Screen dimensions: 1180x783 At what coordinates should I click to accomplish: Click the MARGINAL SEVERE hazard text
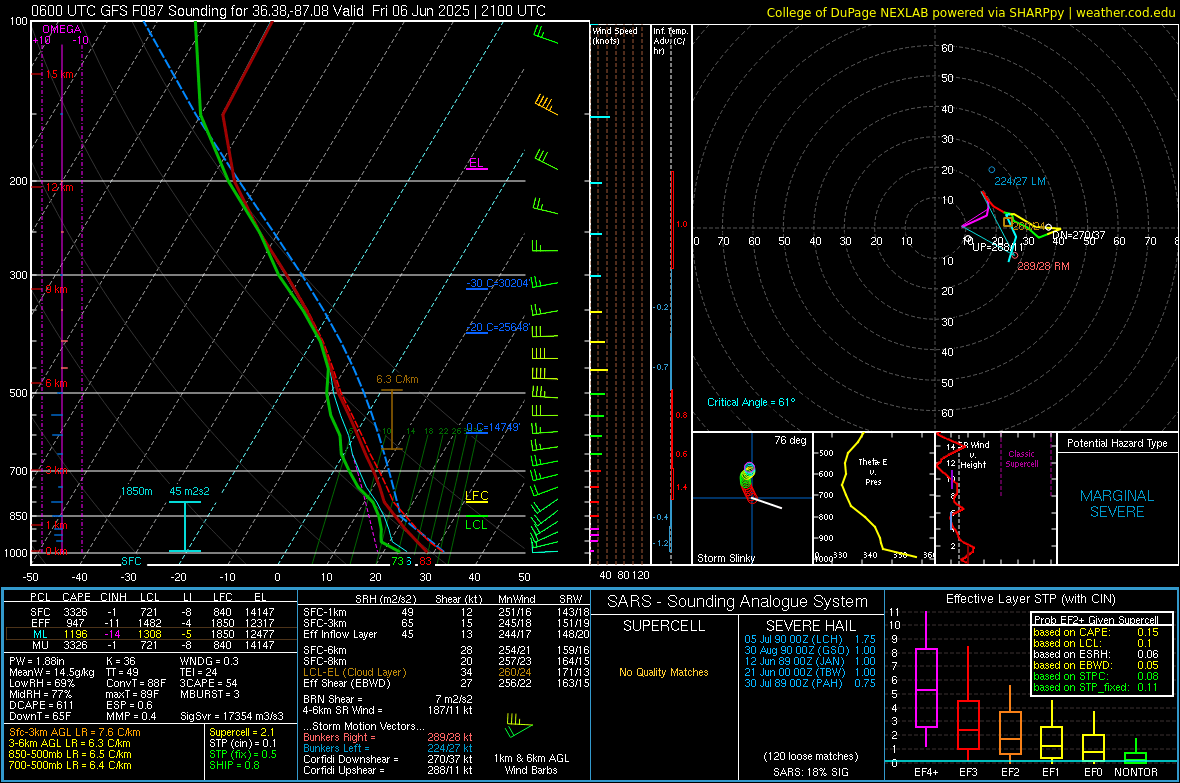click(x=1117, y=504)
